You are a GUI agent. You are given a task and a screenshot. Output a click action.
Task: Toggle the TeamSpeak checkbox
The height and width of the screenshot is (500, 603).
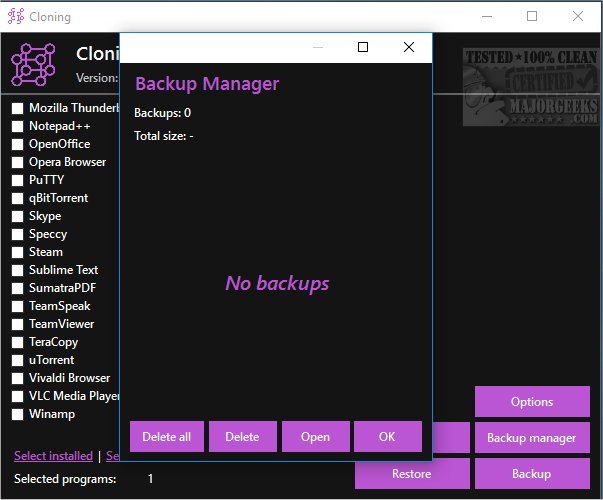[17, 307]
